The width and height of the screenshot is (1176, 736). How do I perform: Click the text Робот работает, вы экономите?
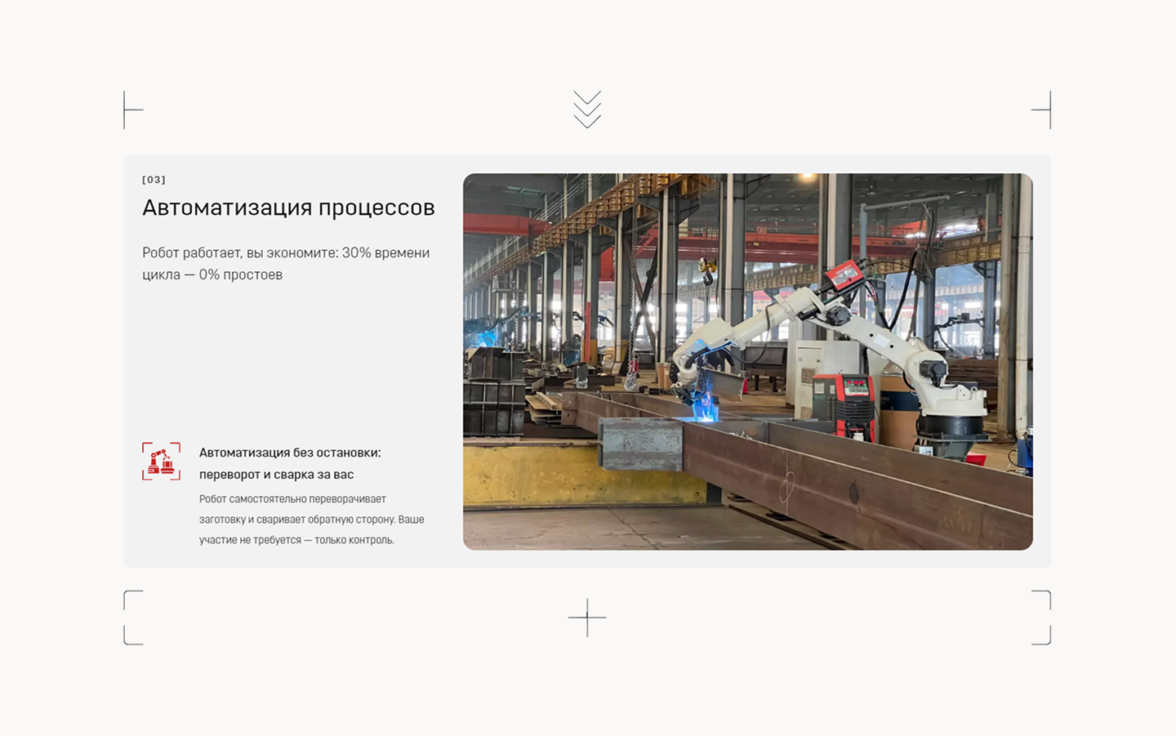(286, 263)
